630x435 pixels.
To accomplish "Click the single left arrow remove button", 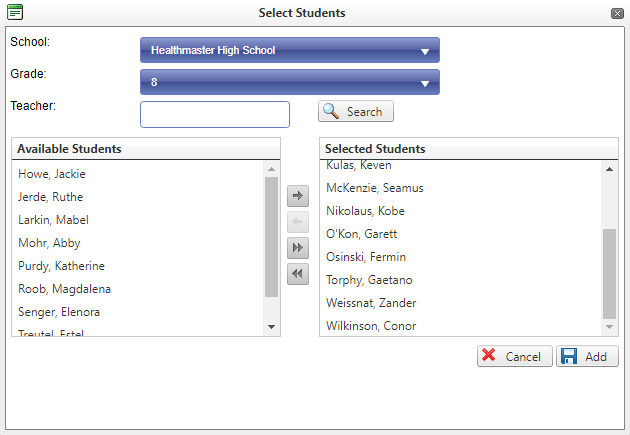I will pos(298,222).
